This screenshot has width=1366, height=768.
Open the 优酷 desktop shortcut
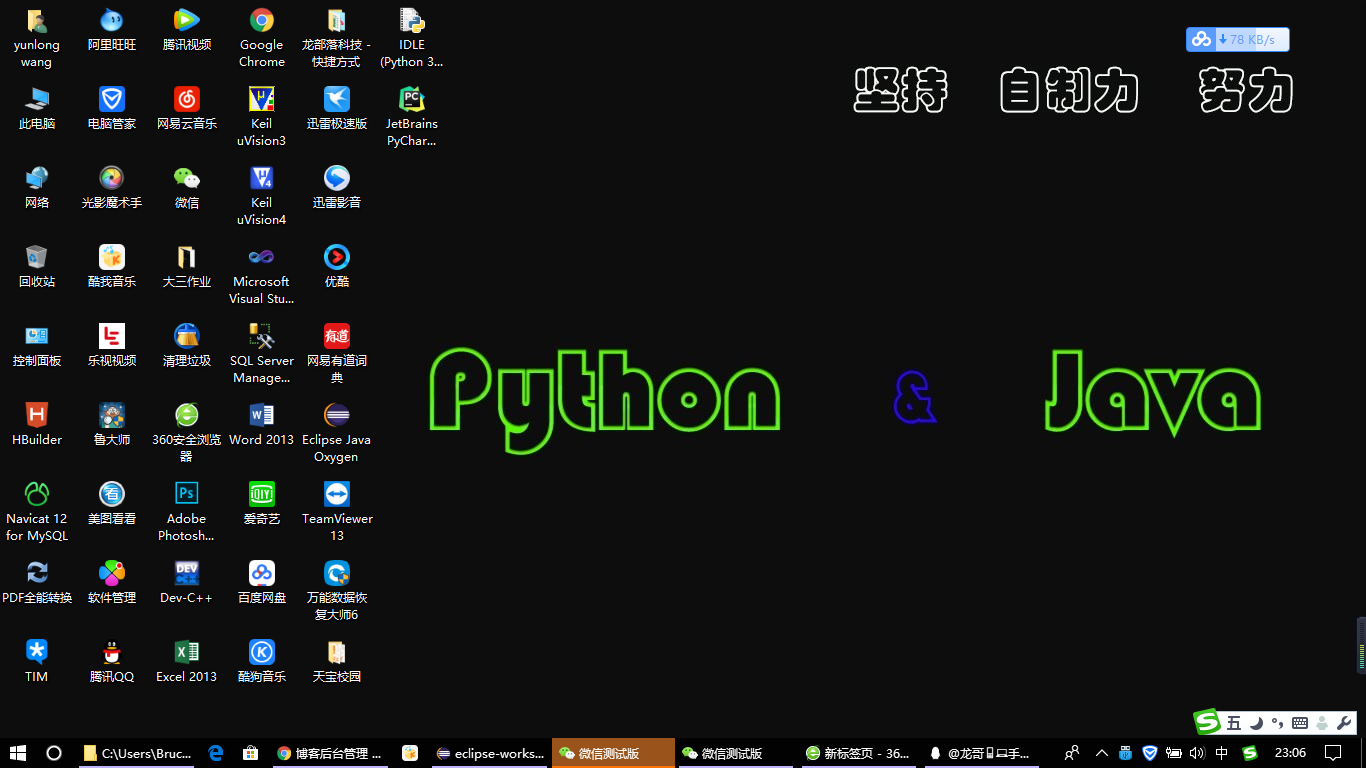337,267
